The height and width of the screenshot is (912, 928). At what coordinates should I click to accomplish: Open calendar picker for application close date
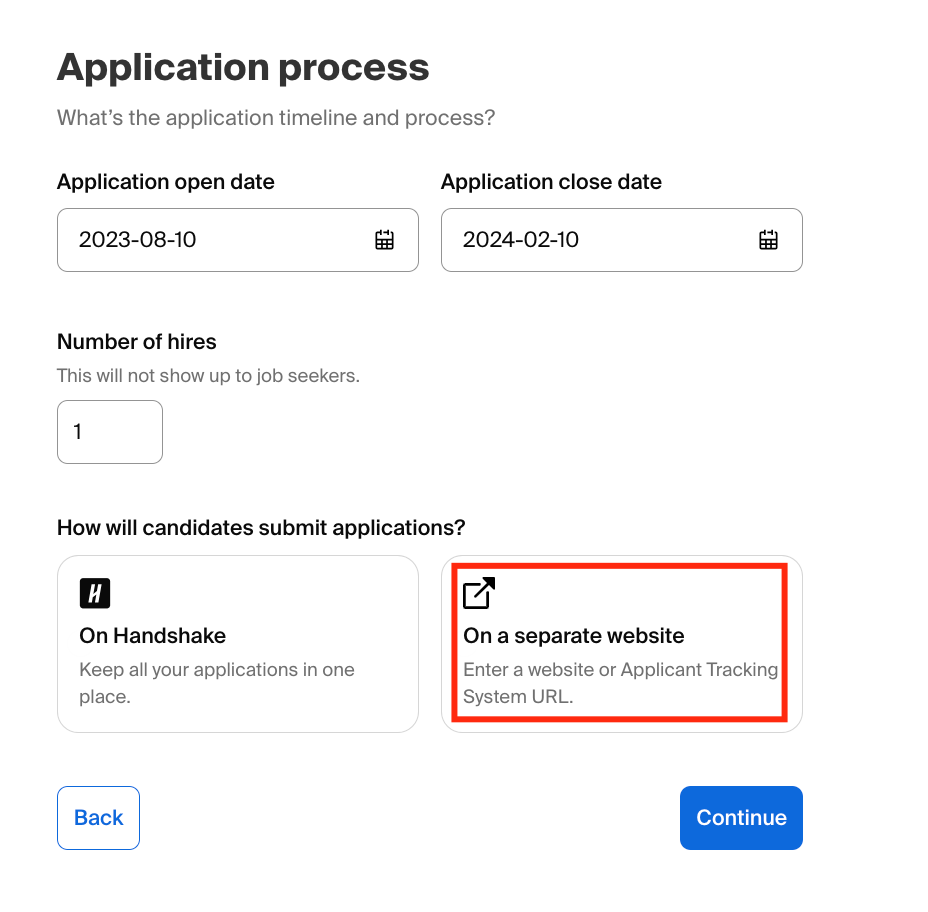(x=768, y=240)
